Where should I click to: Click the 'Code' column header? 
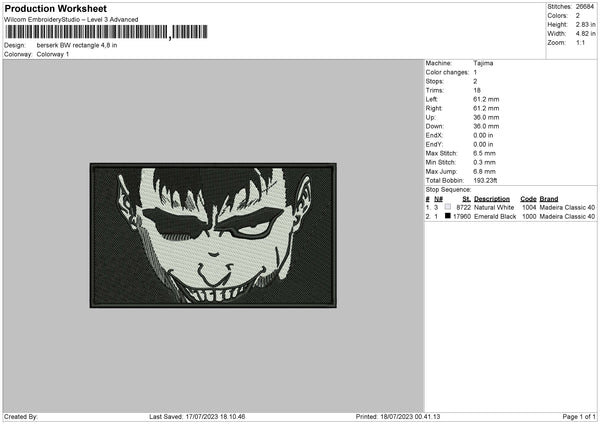[528, 199]
